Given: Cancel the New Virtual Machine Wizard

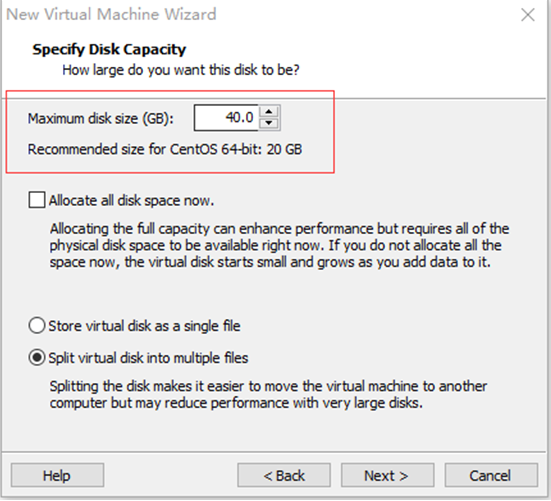Looking at the screenshot, I should coord(491,475).
